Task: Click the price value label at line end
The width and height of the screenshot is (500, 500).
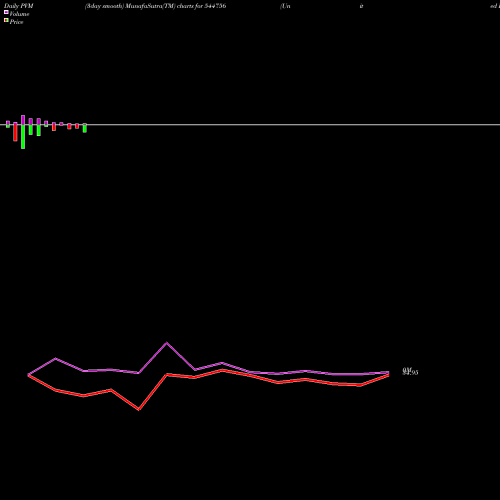Action: tap(410, 372)
